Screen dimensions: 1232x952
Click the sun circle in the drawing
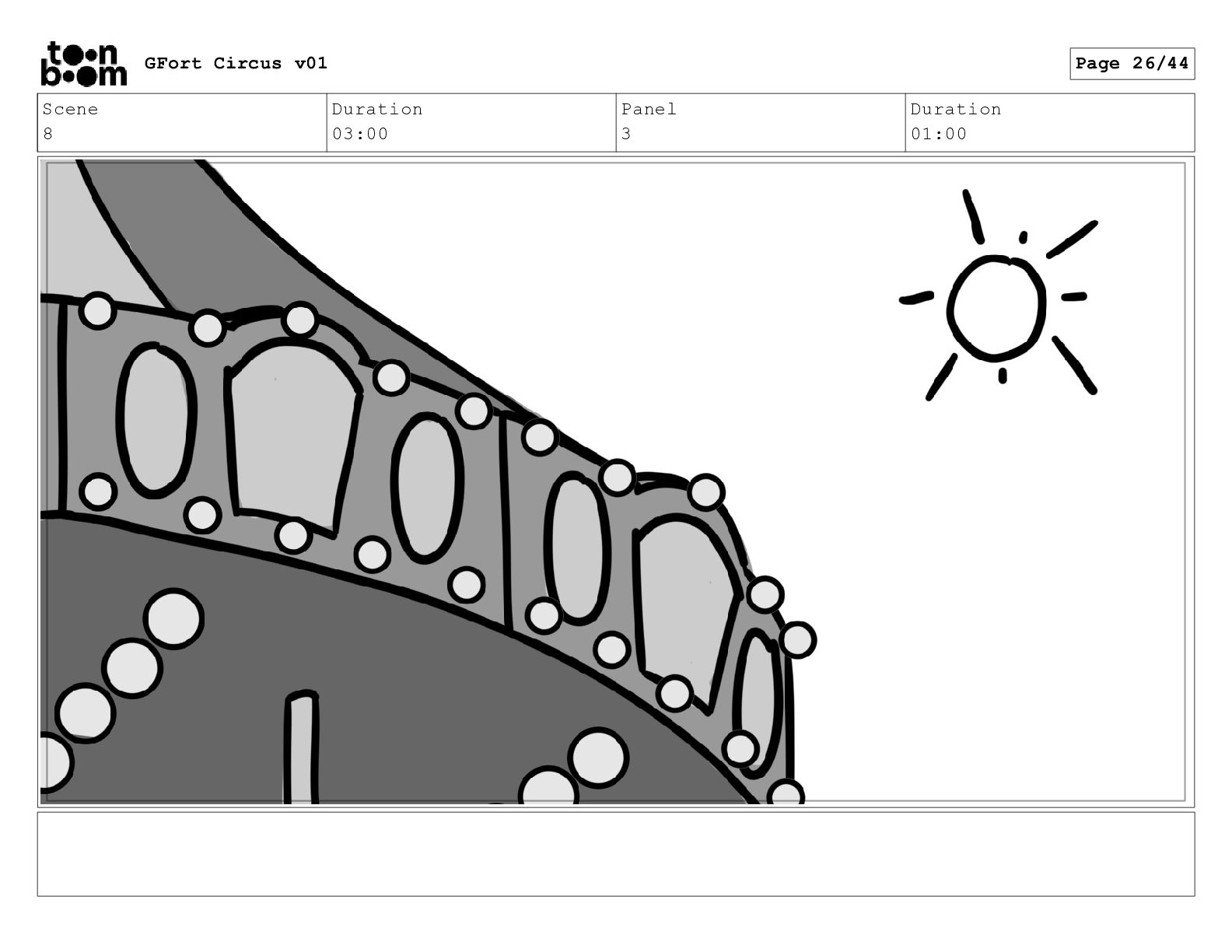[x=996, y=308]
